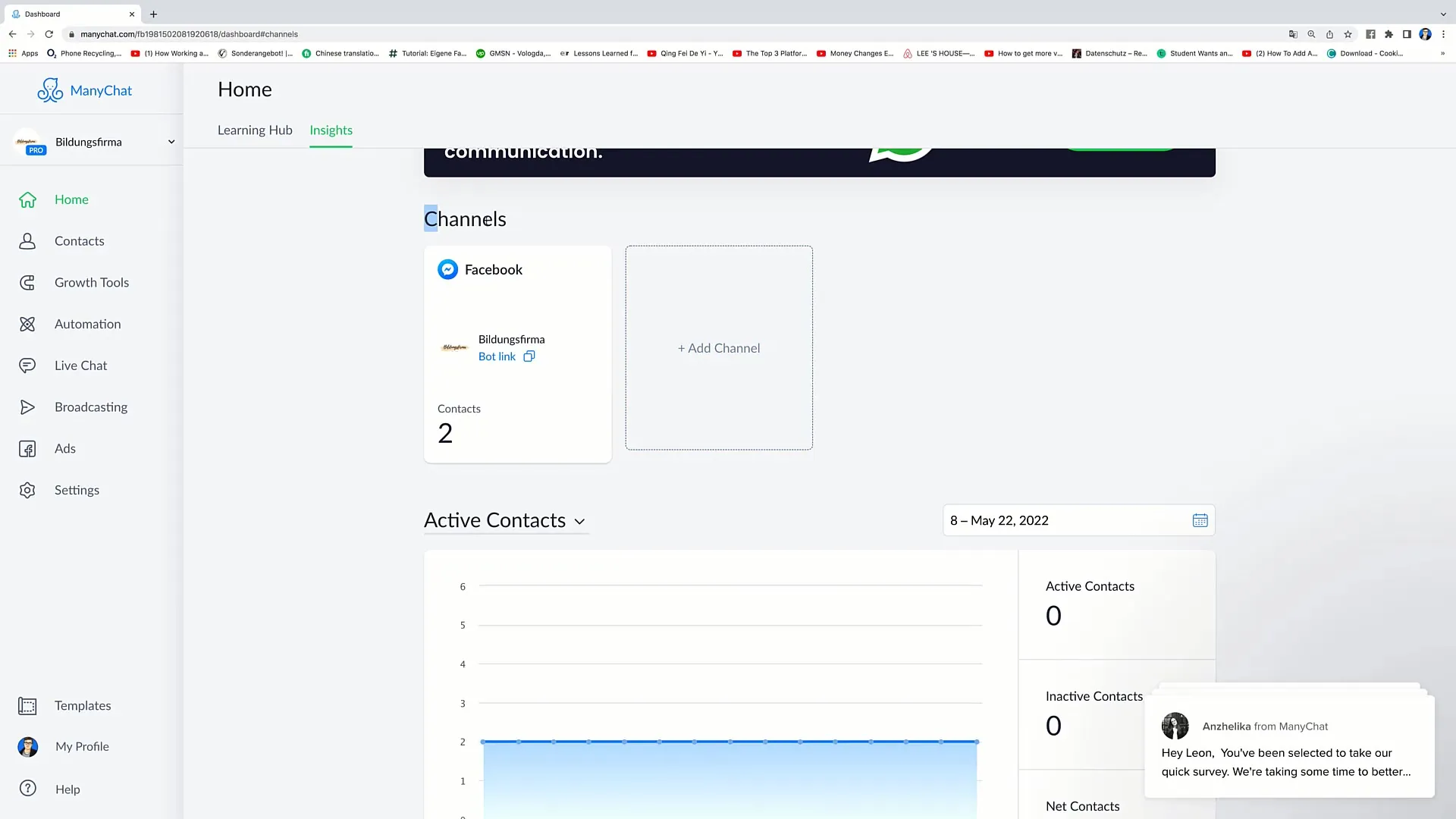Switch to the Insights tab

click(331, 130)
